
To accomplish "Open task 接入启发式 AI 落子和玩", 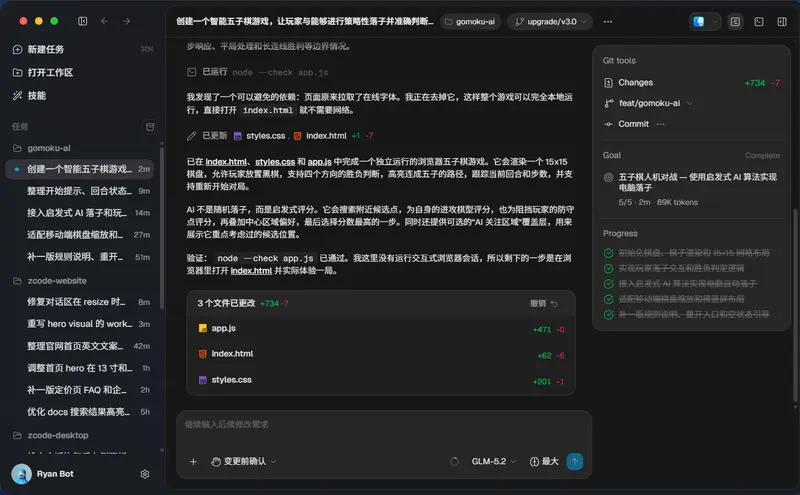I will [x=80, y=213].
